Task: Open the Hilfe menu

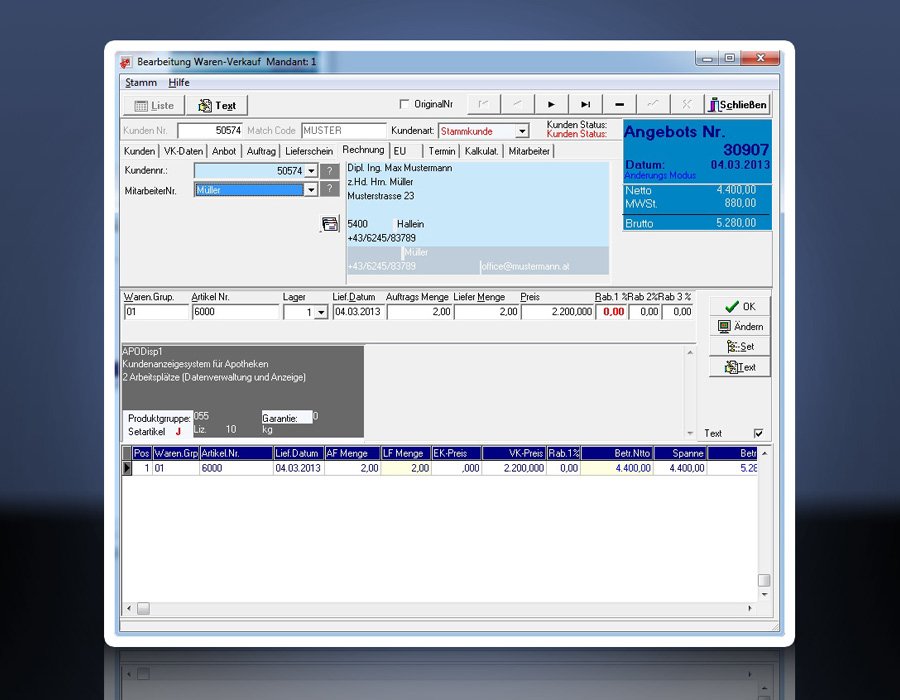Action: (179, 83)
